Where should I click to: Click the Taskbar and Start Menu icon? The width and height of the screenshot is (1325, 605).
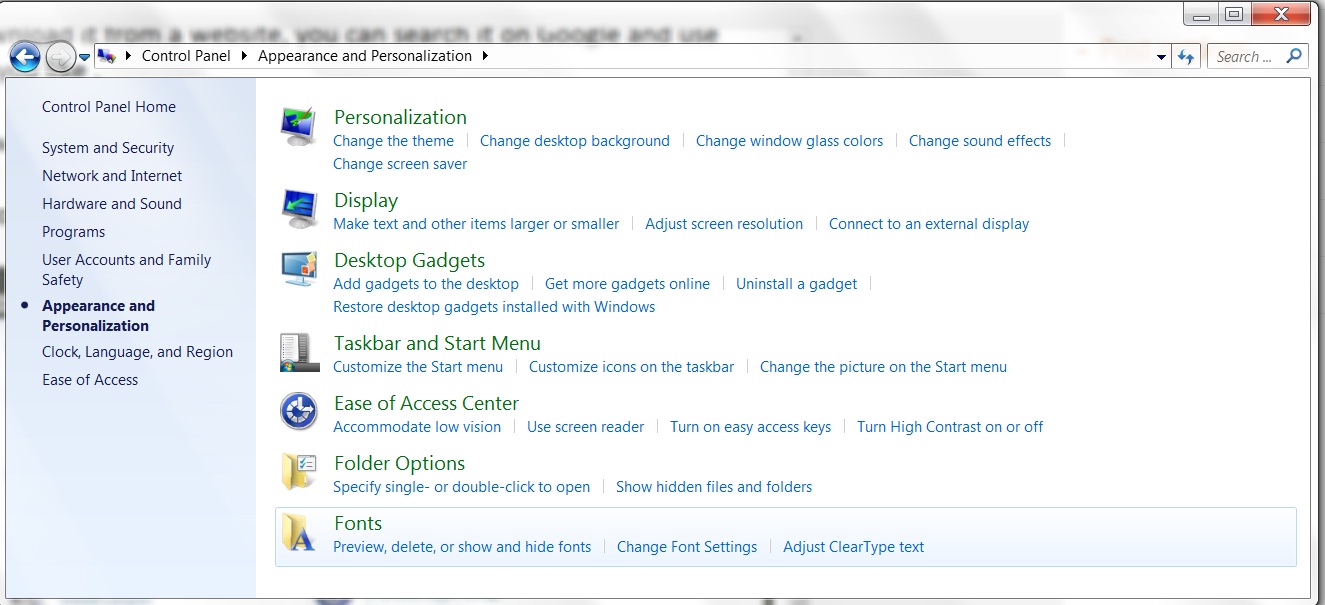point(298,350)
